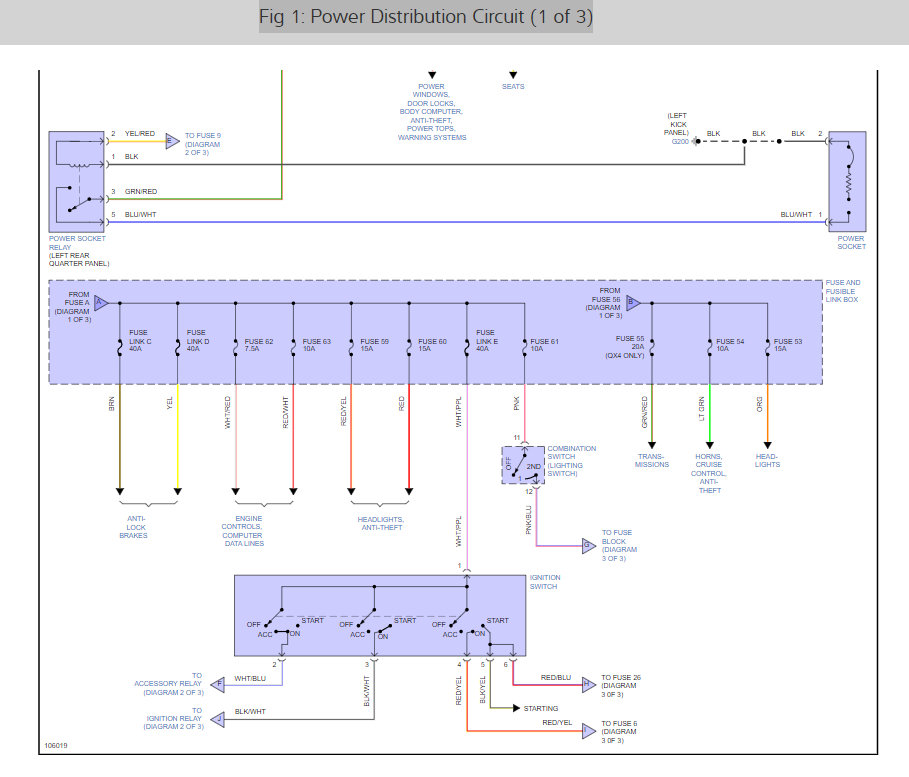This screenshot has height=777, width=909.
Task: Click the connector E triangle beside TO FUSE 9
Action: click(172, 141)
